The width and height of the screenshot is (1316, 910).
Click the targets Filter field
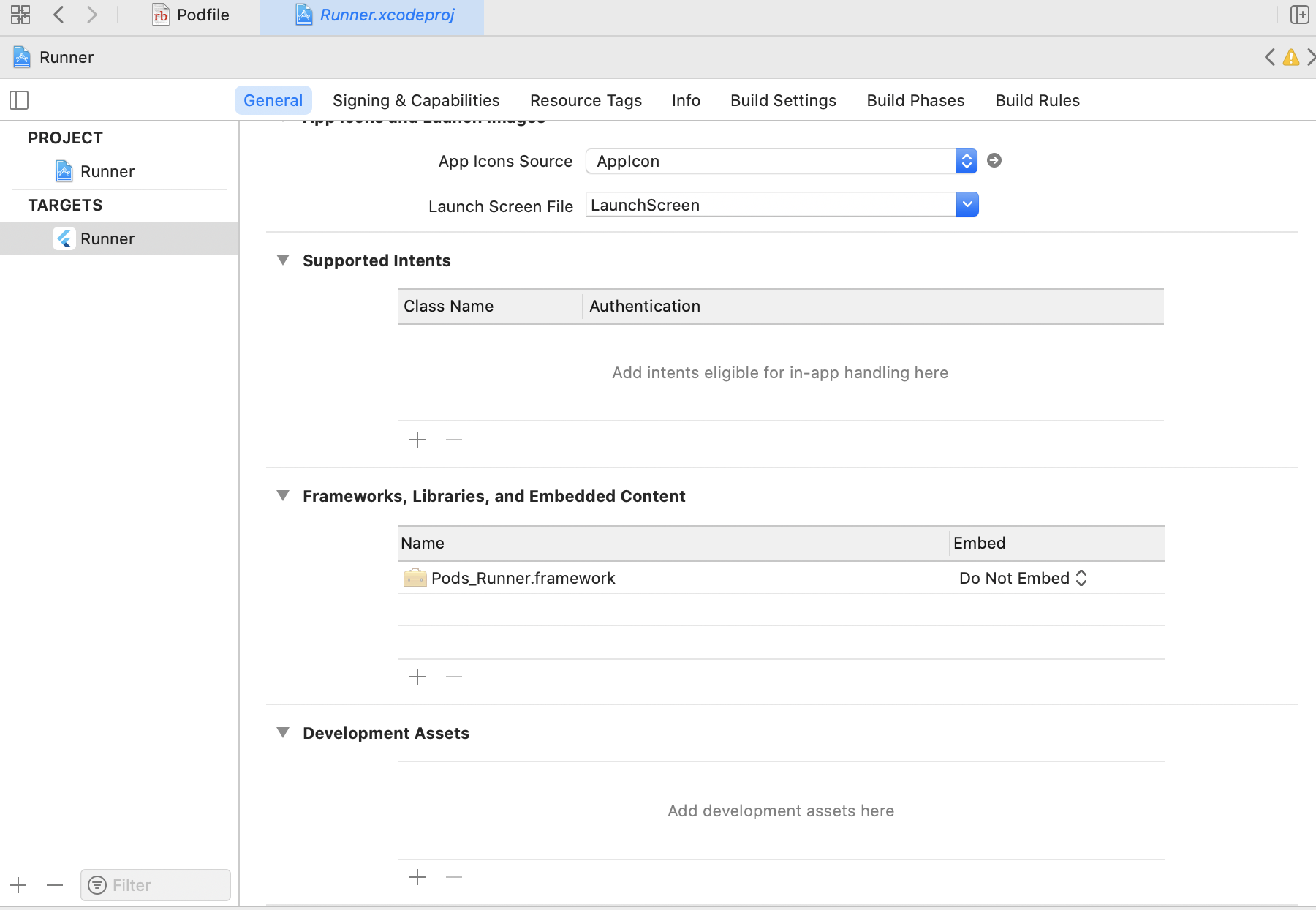pos(156,885)
